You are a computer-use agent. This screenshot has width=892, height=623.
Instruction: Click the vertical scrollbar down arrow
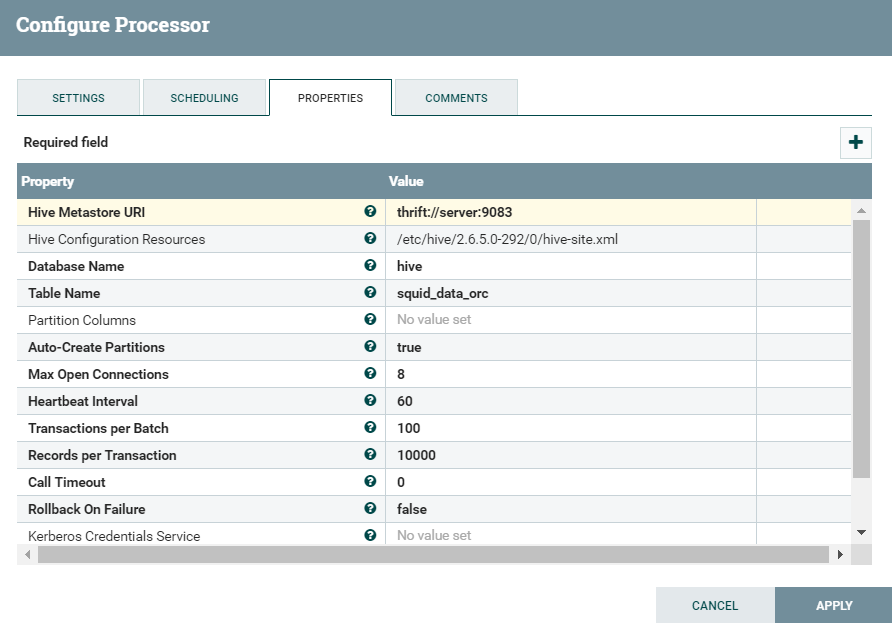[x=862, y=533]
